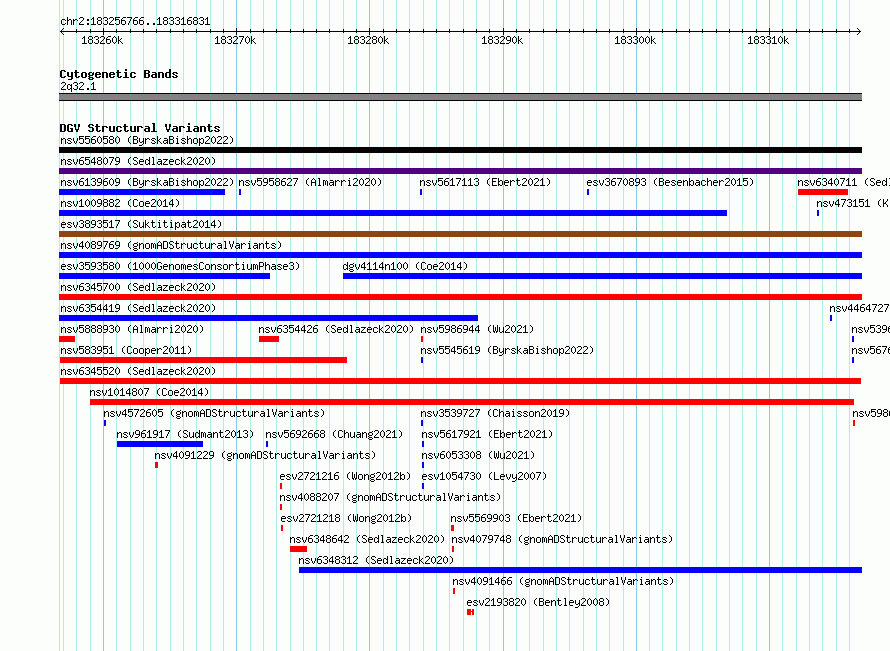Select blue bar under nsv6354419
Screen dimensions: 890x651
(x=268, y=318)
